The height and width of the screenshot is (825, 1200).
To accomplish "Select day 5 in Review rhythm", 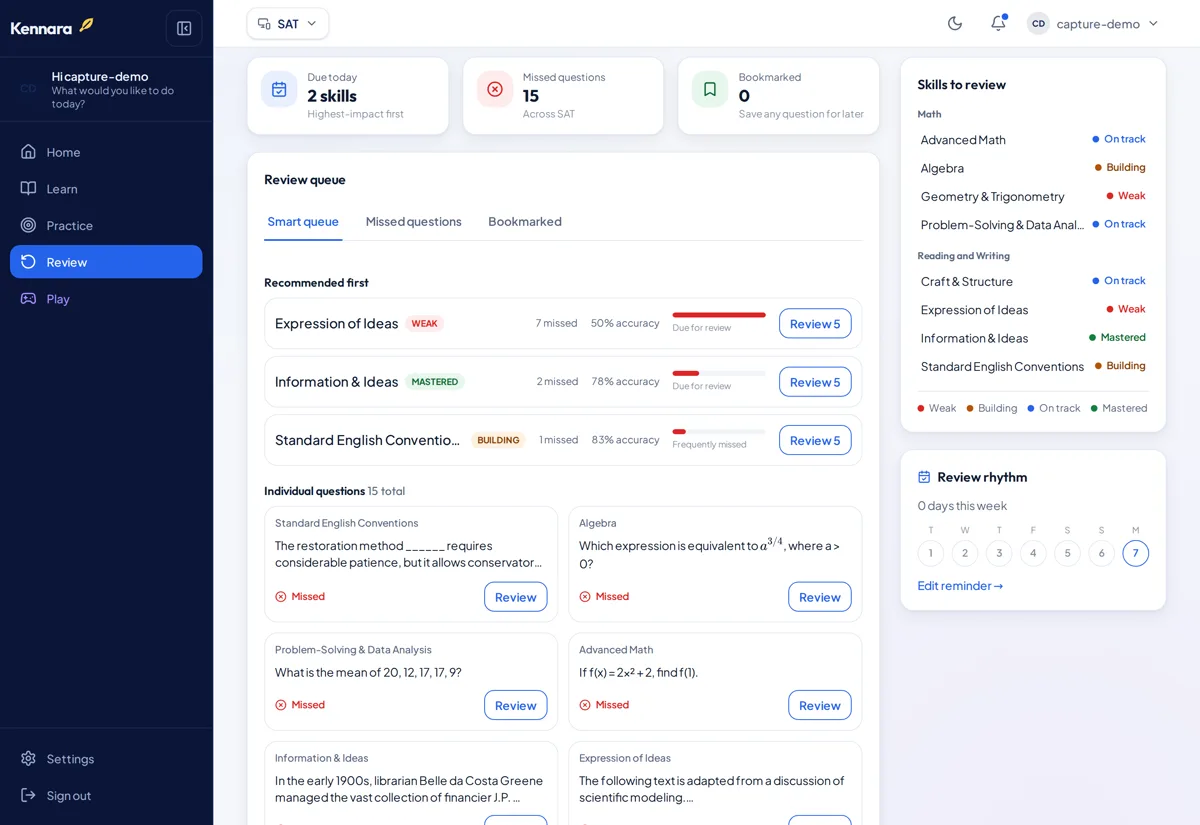I will tap(1067, 553).
